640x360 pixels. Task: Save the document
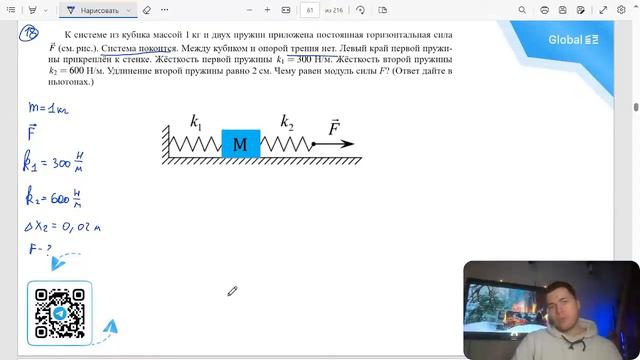pyautogui.click(x=562, y=10)
